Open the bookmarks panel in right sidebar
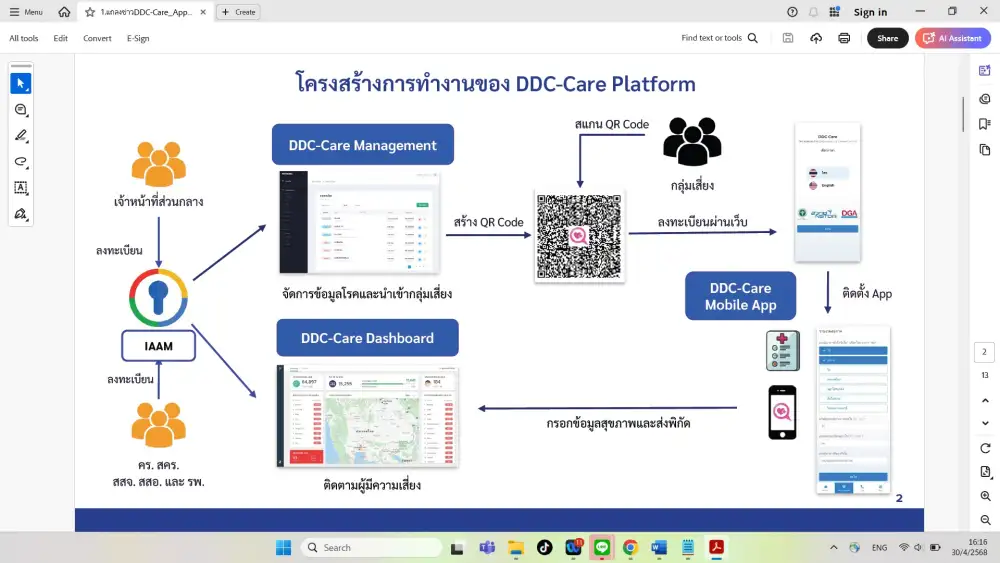This screenshot has width=1000, height=563. tap(985, 124)
